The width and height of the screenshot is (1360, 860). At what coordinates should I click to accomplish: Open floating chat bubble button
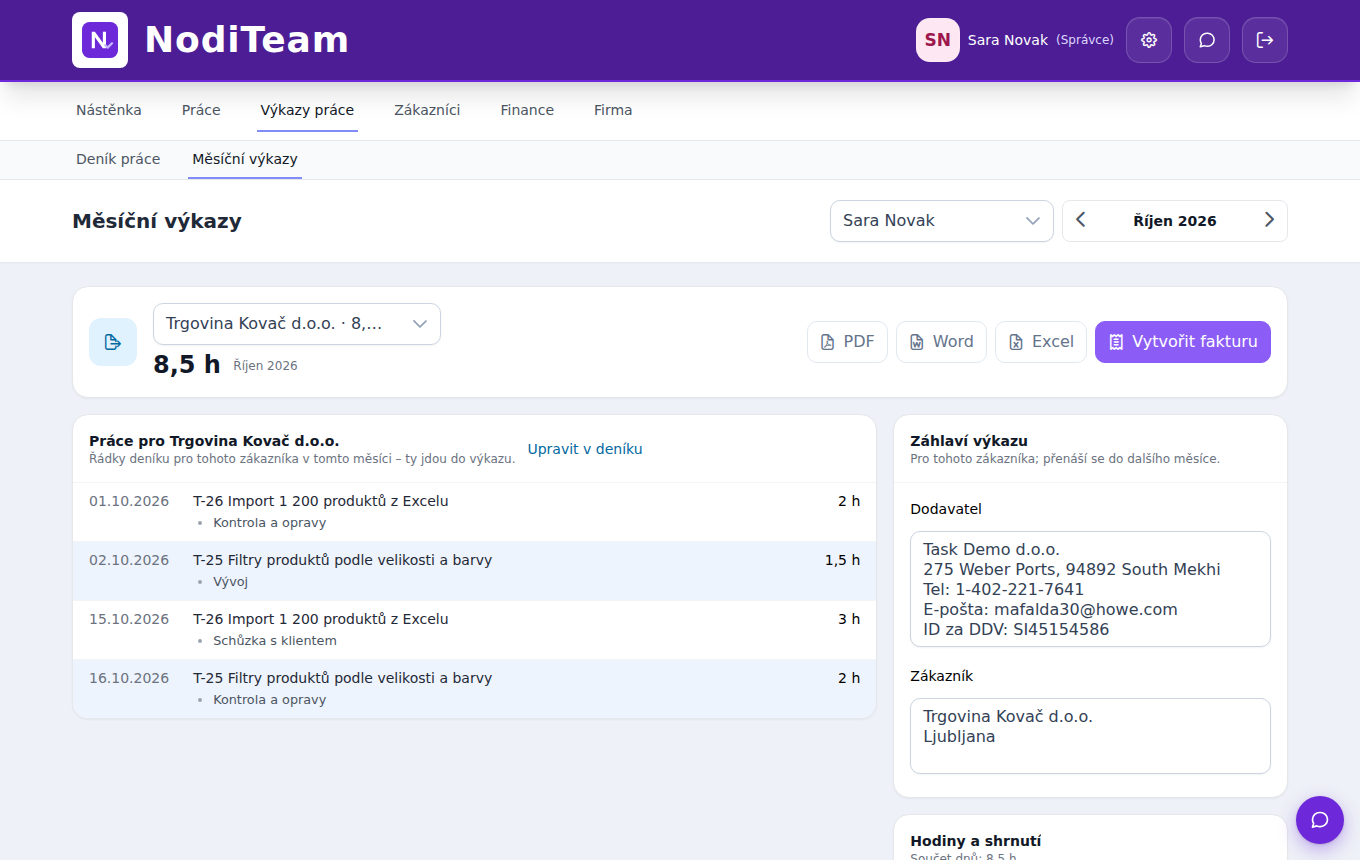tap(1320, 820)
